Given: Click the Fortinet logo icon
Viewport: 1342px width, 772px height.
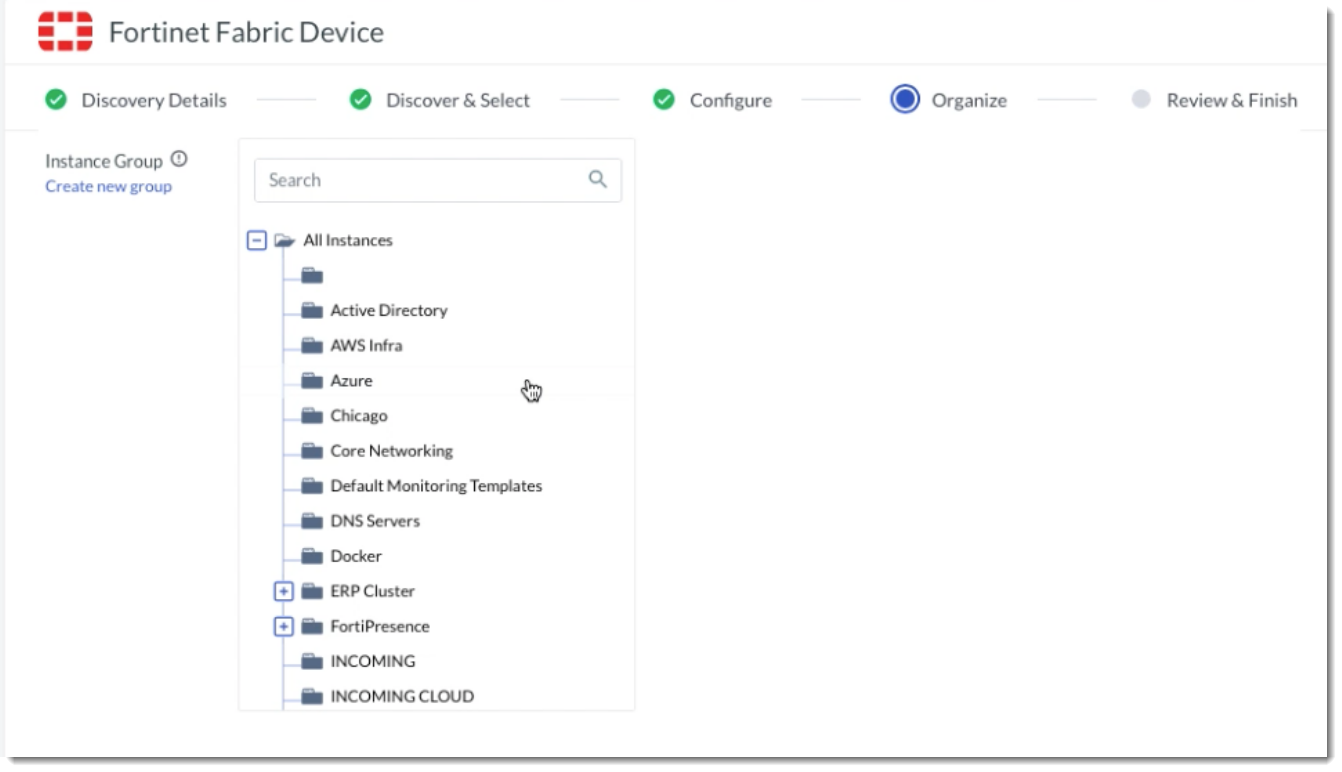Looking at the screenshot, I should pyautogui.click(x=65, y=32).
